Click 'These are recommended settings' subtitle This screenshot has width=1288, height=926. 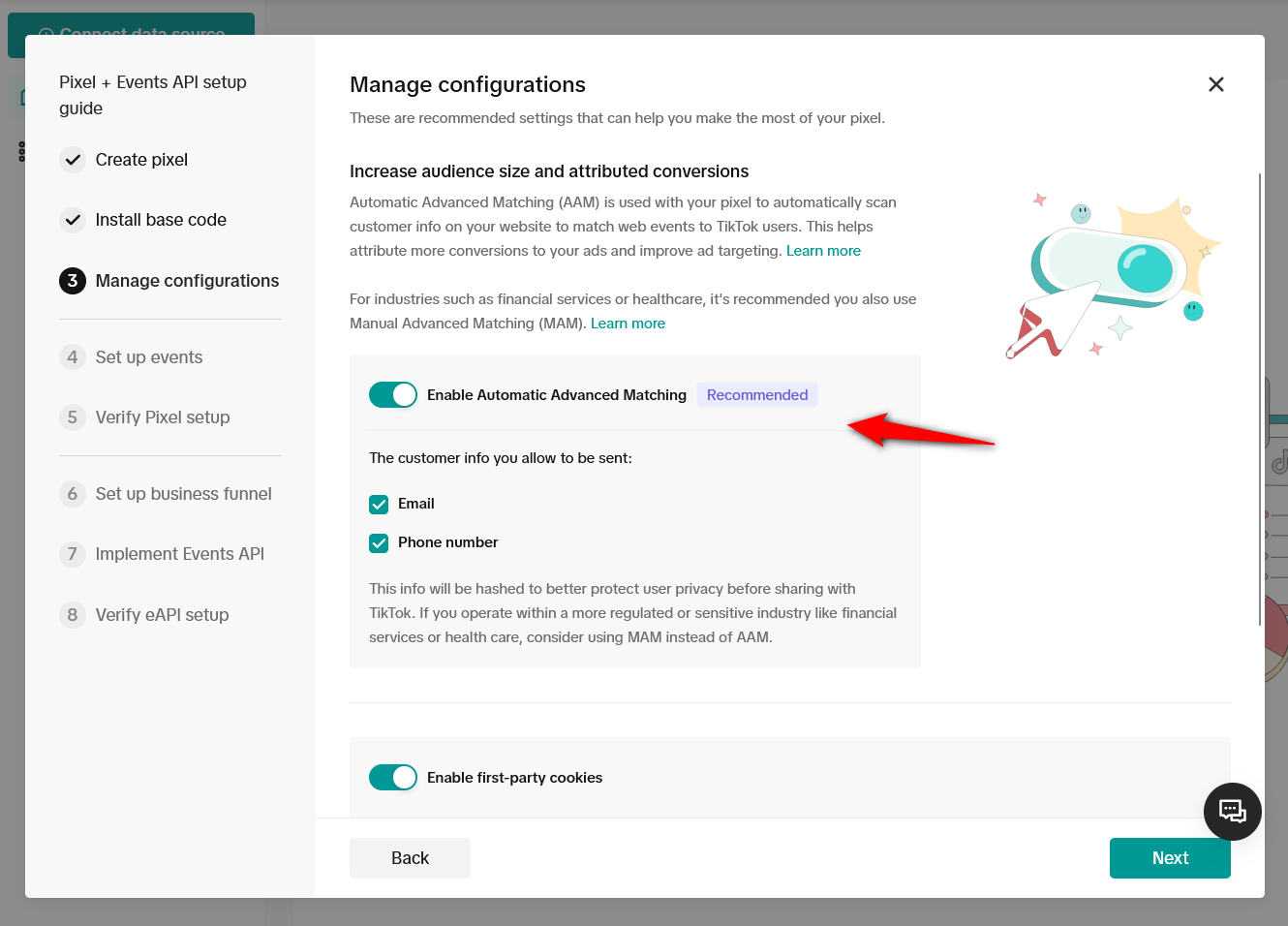pyautogui.click(x=617, y=118)
